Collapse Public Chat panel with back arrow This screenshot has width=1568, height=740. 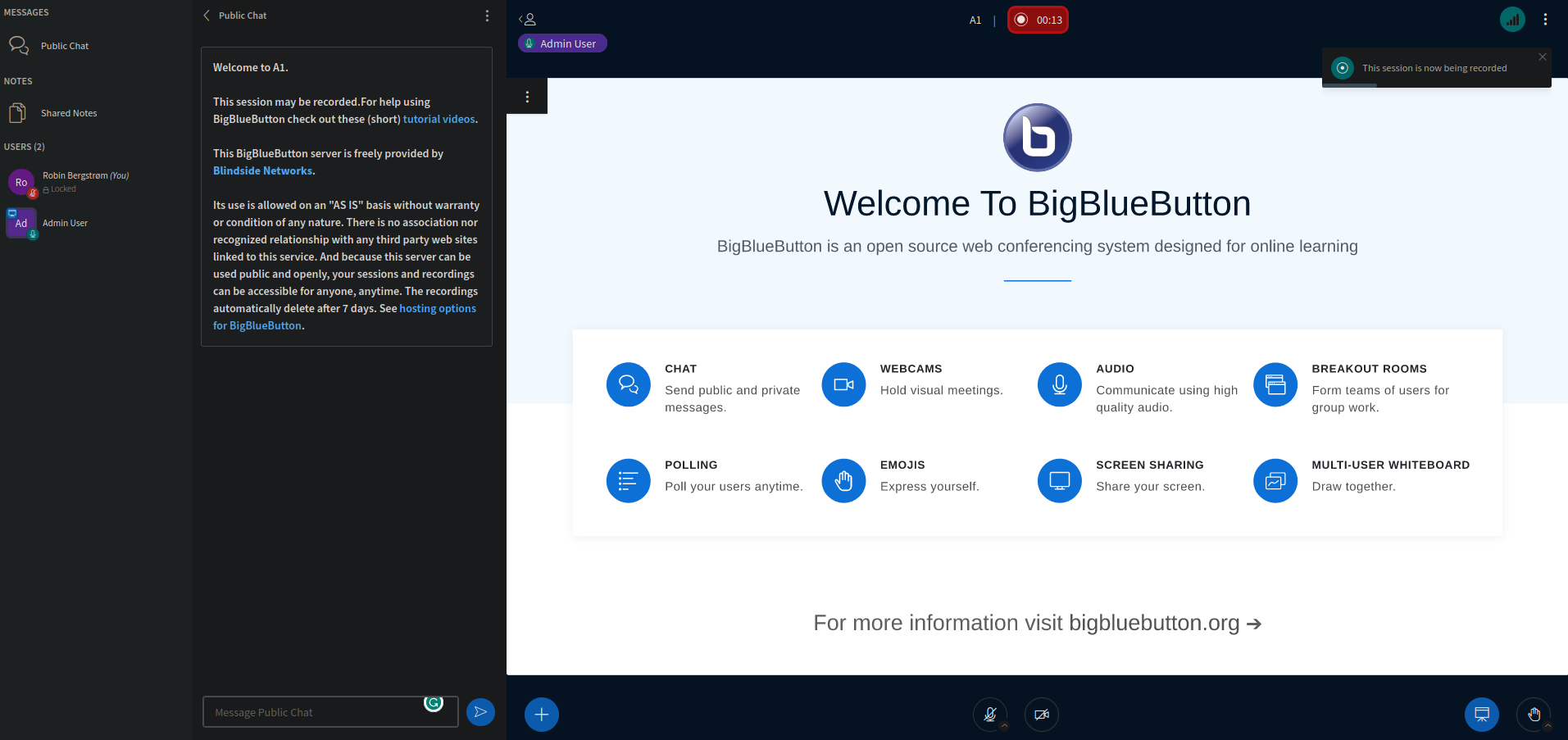207,16
